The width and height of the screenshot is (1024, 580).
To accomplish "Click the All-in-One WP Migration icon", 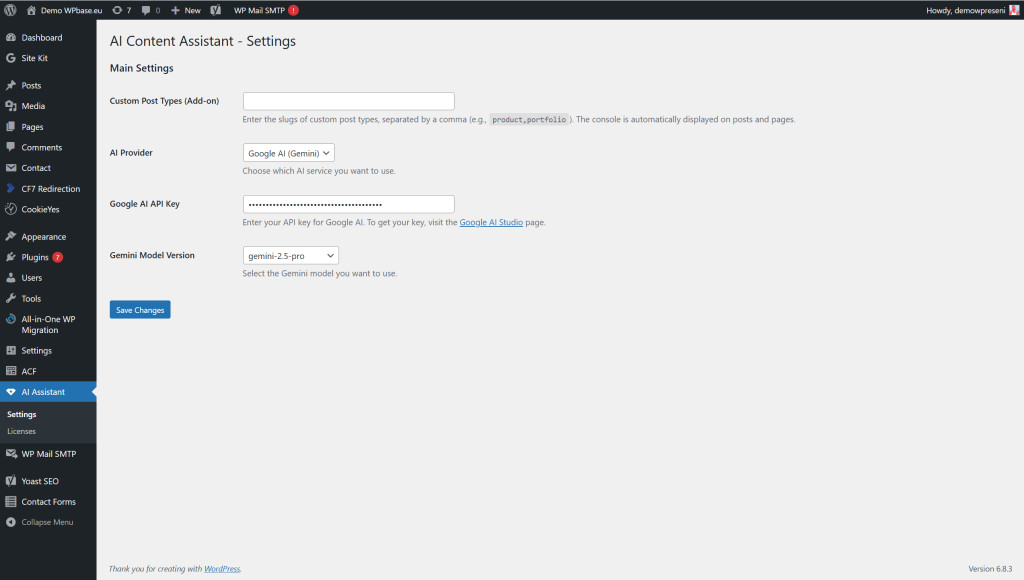I will point(10,319).
